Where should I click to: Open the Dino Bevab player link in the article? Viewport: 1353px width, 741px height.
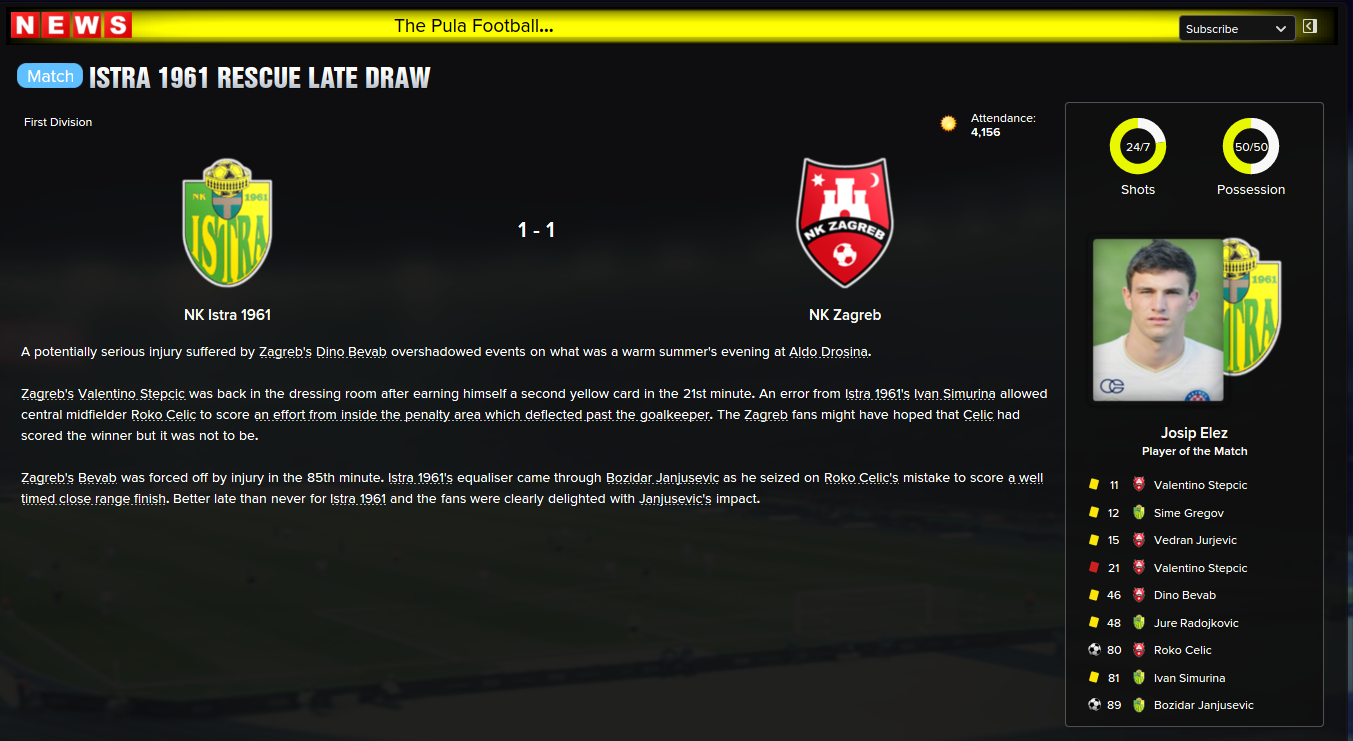click(x=351, y=352)
